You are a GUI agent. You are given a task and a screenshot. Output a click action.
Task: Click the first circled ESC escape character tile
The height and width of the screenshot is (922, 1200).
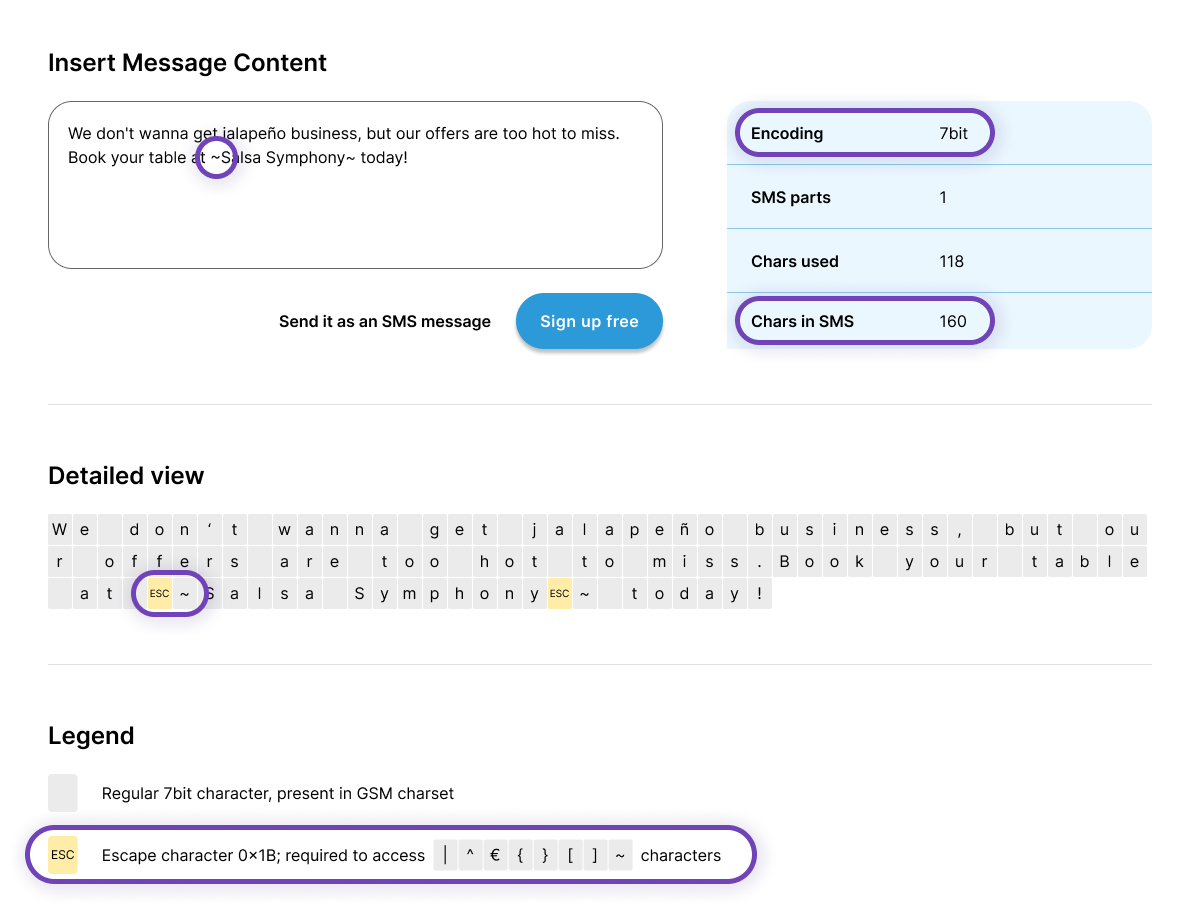tap(159, 593)
